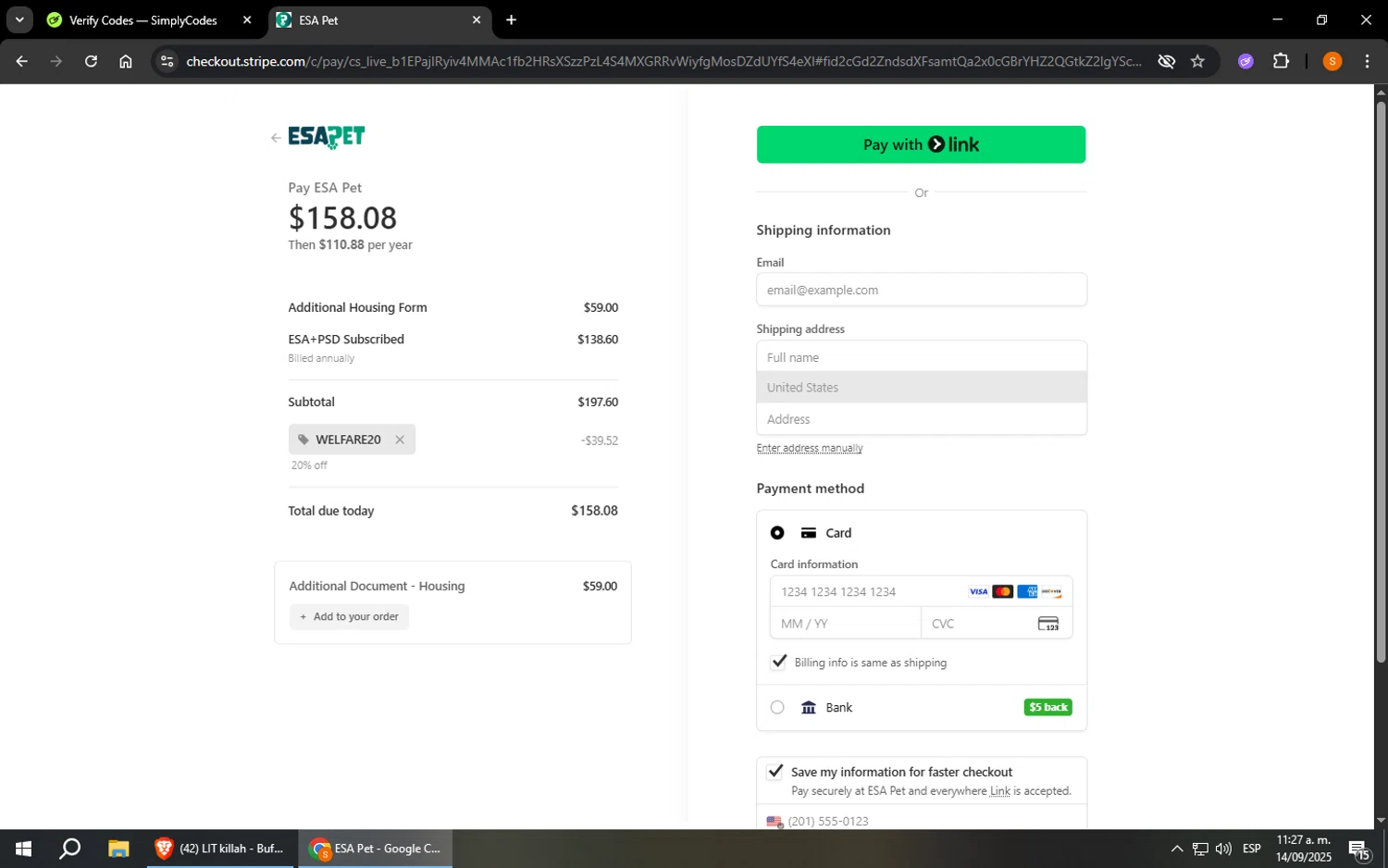The width and height of the screenshot is (1388, 868).
Task: Click the Mastercard logo icon
Action: 1002,591
